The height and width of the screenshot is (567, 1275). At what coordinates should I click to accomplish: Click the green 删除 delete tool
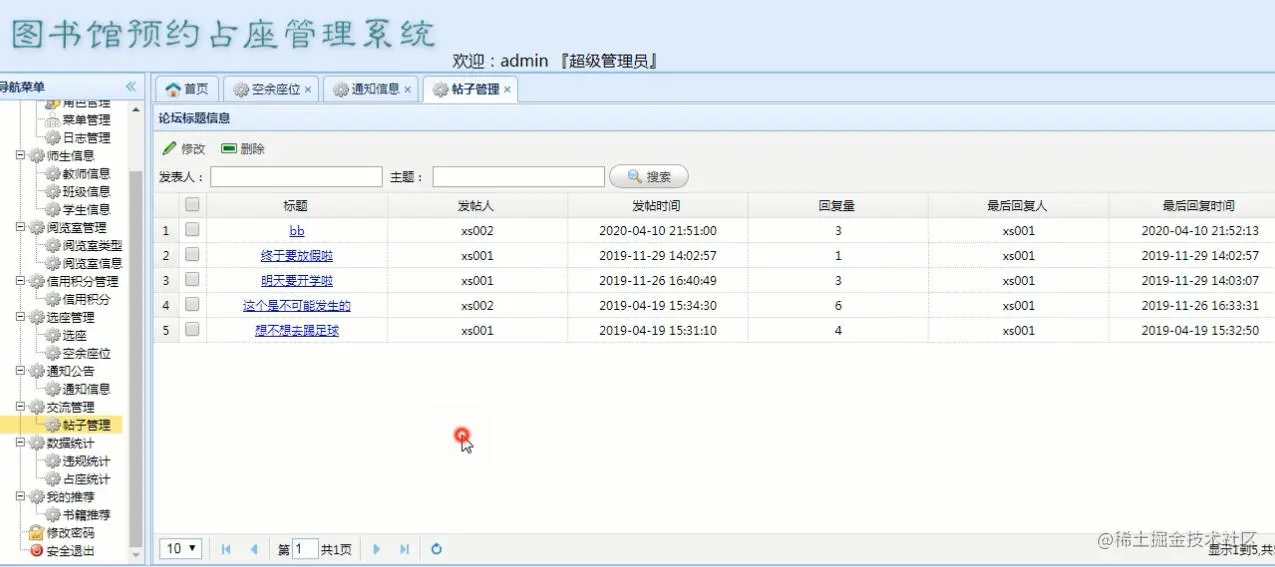coord(243,149)
